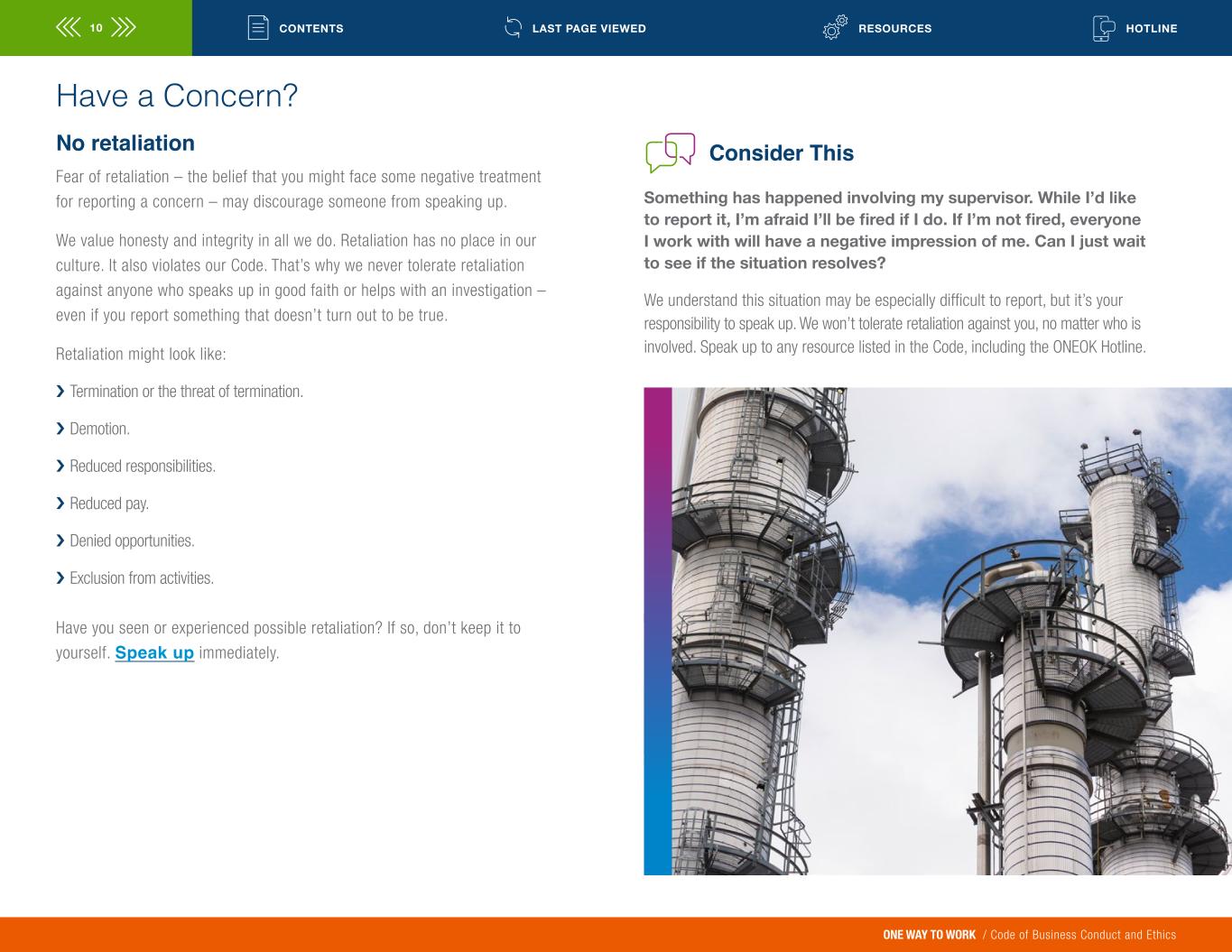
Task: Click the No retaliation subheading
Action: coord(125,143)
